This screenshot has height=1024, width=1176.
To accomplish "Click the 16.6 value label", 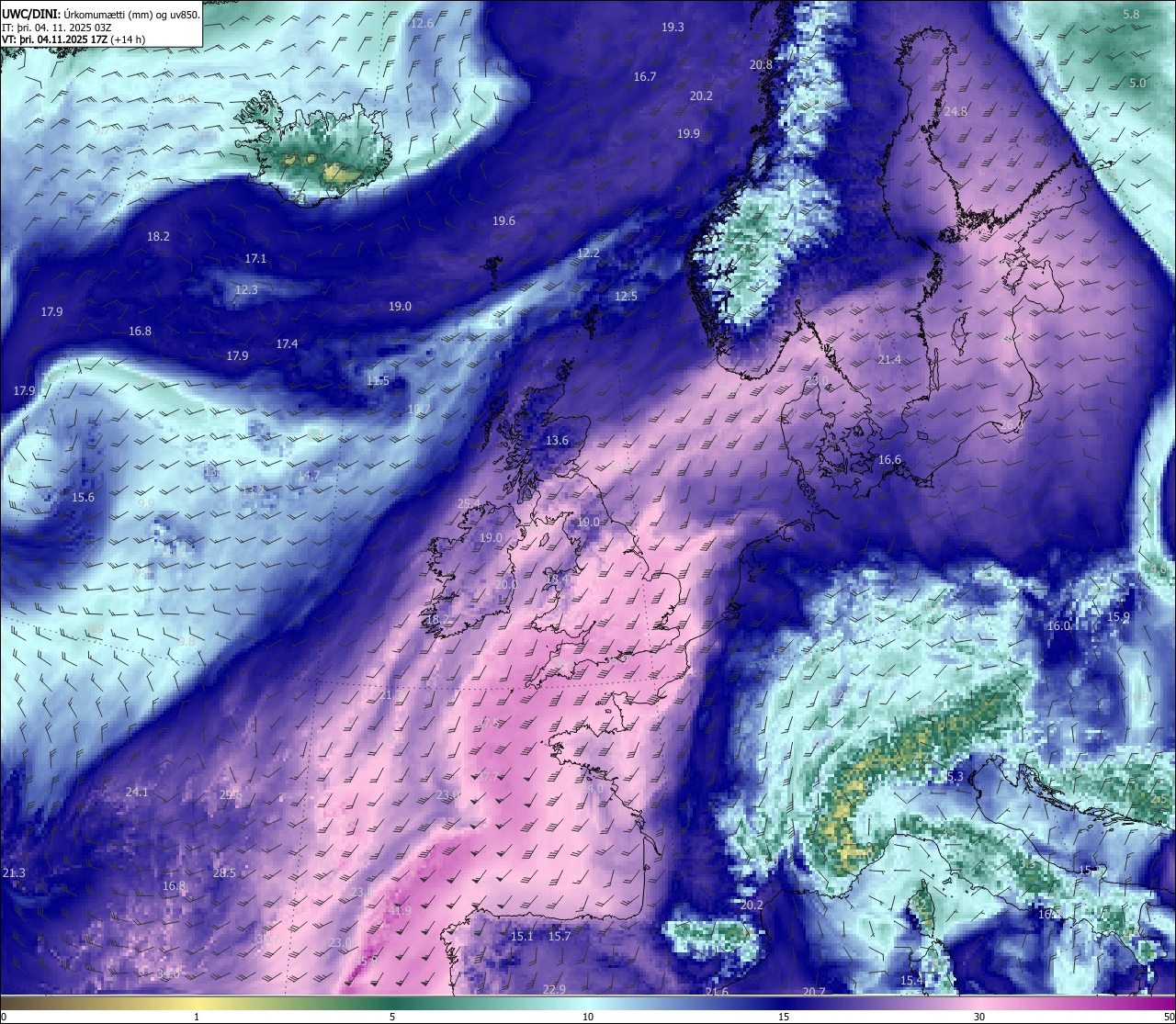I will [889, 460].
